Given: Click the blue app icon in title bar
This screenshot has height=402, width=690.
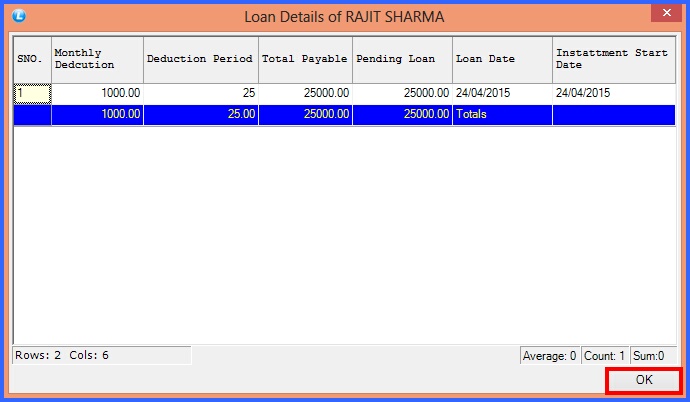Looking at the screenshot, I should (19, 16).
